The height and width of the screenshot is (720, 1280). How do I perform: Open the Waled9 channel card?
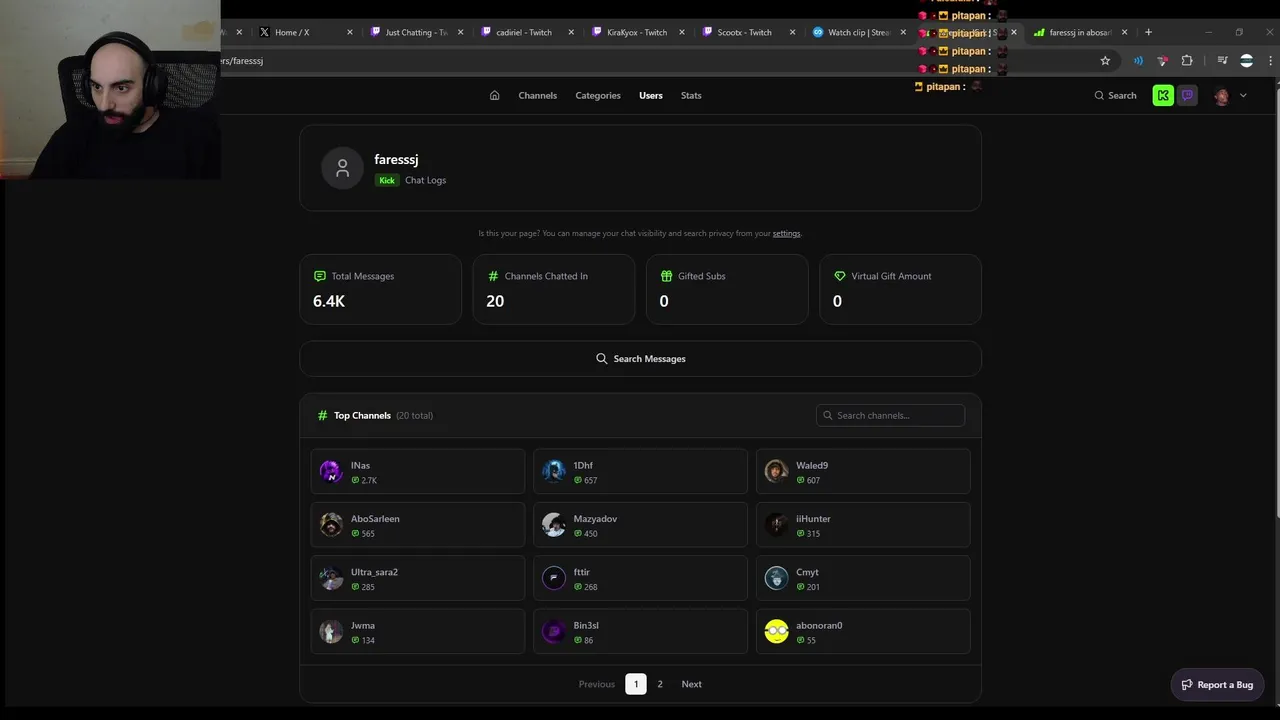point(863,472)
